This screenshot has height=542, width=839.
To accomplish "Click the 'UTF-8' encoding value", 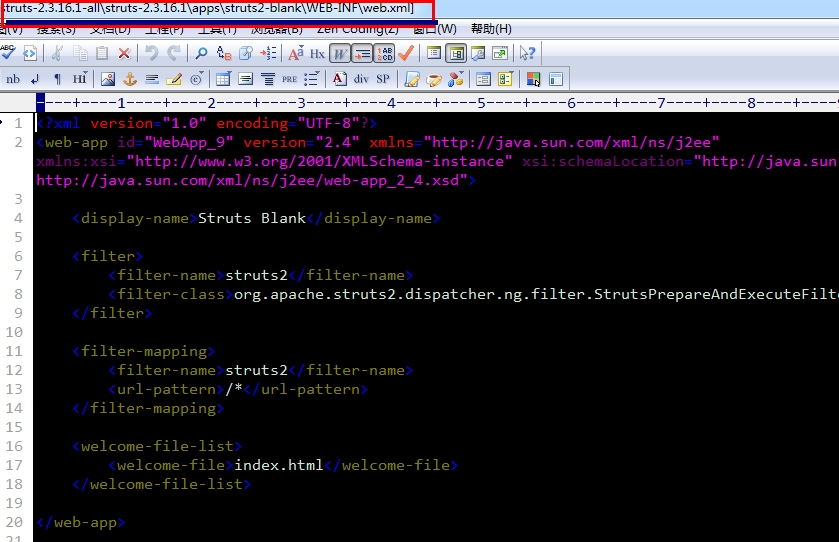I will tap(329, 123).
